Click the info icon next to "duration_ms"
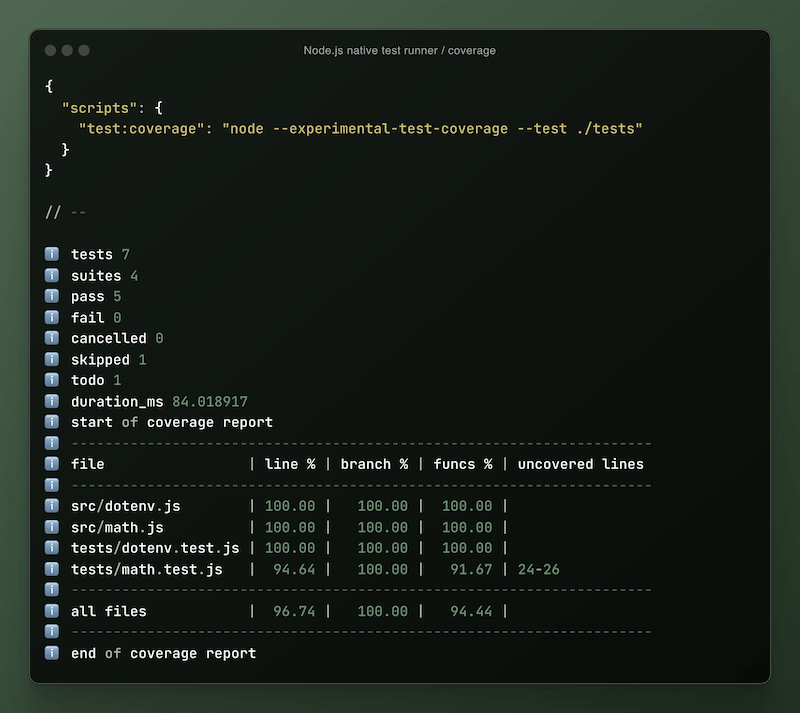The width and height of the screenshot is (800, 713). 52,401
